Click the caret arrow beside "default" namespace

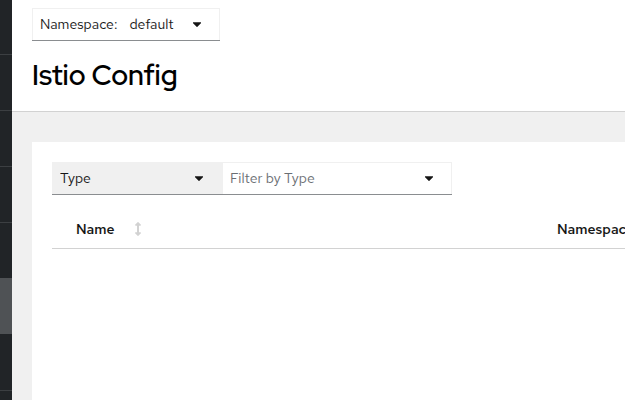pyautogui.click(x=197, y=25)
